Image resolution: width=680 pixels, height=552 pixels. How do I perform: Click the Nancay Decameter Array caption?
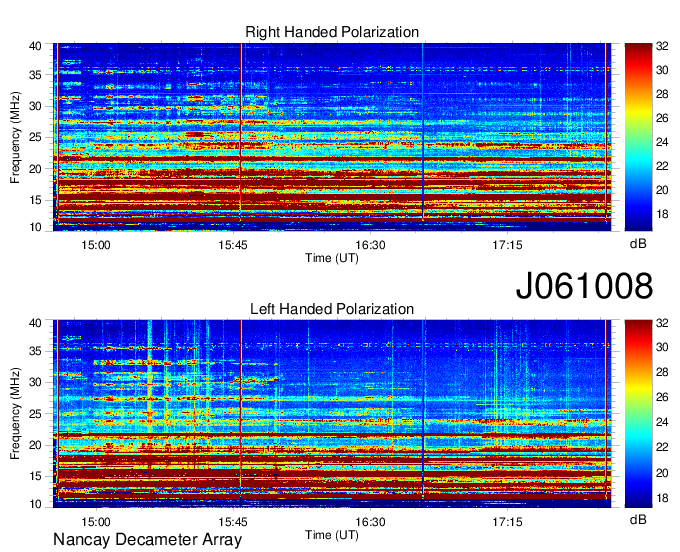coord(147,540)
